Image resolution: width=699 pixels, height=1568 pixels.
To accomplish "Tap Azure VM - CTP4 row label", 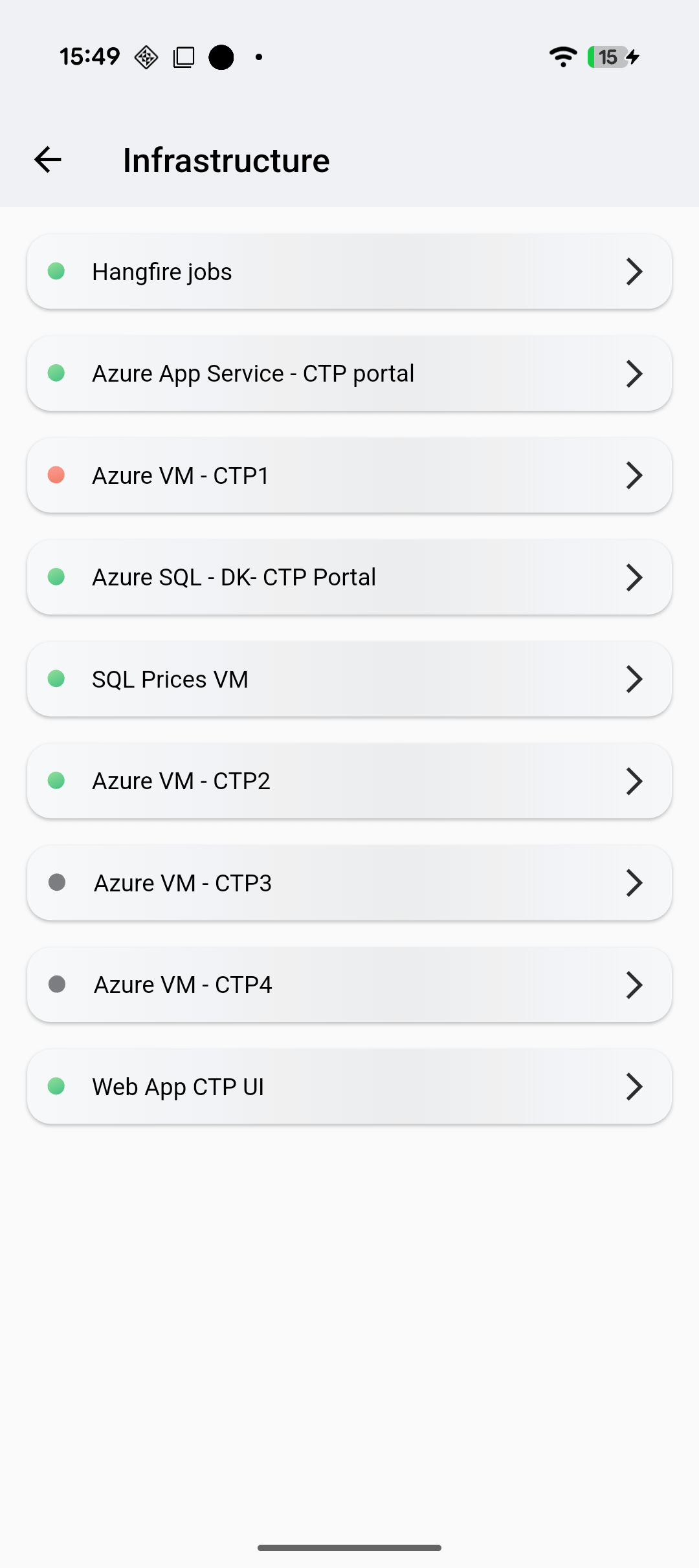I will point(183,985).
